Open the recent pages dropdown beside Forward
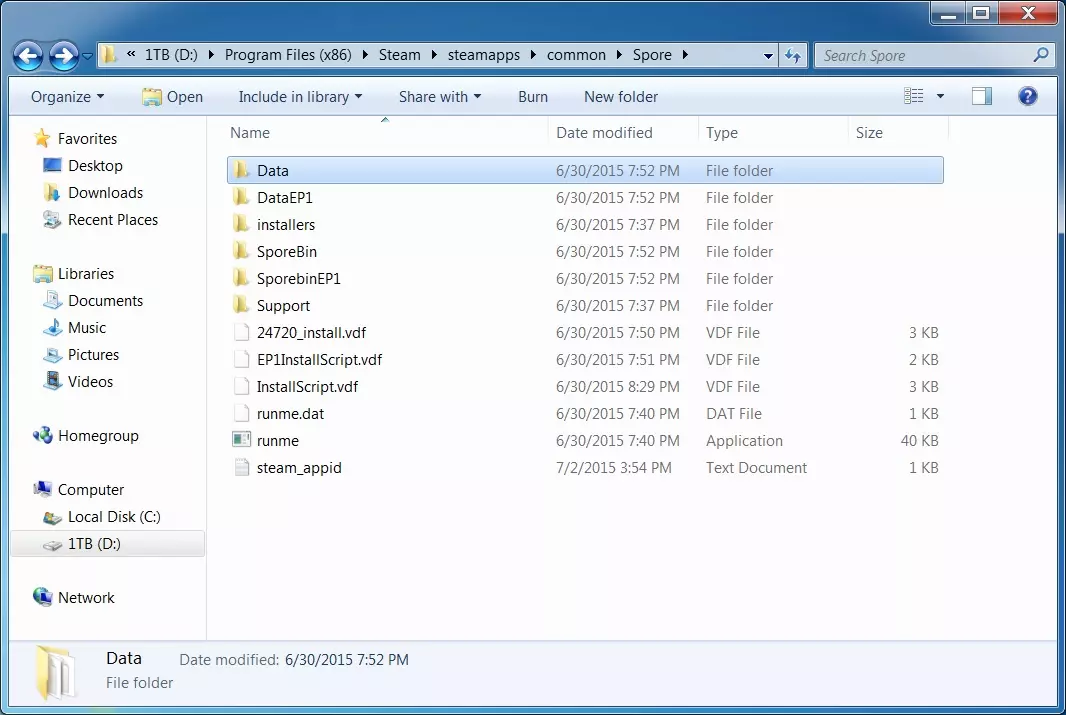 (x=87, y=56)
